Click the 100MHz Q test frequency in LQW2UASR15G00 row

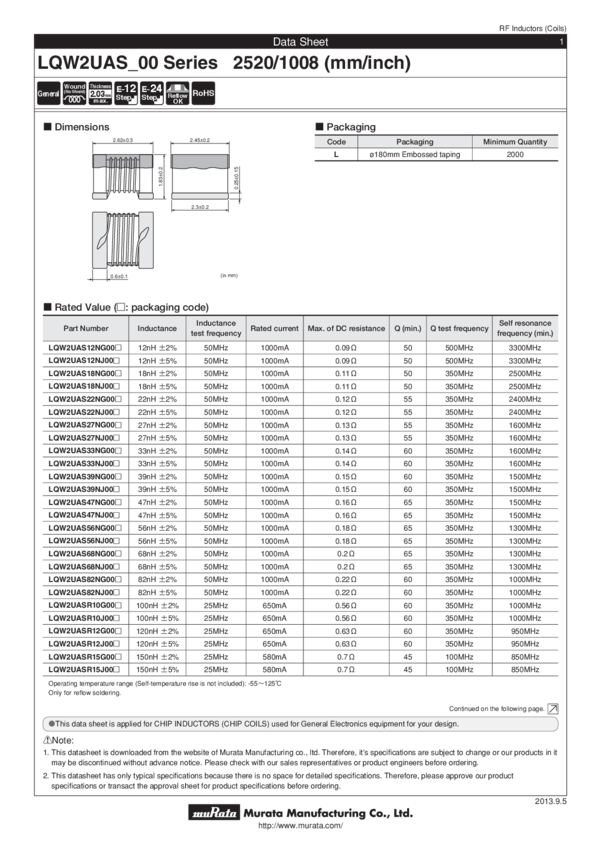[459, 657]
